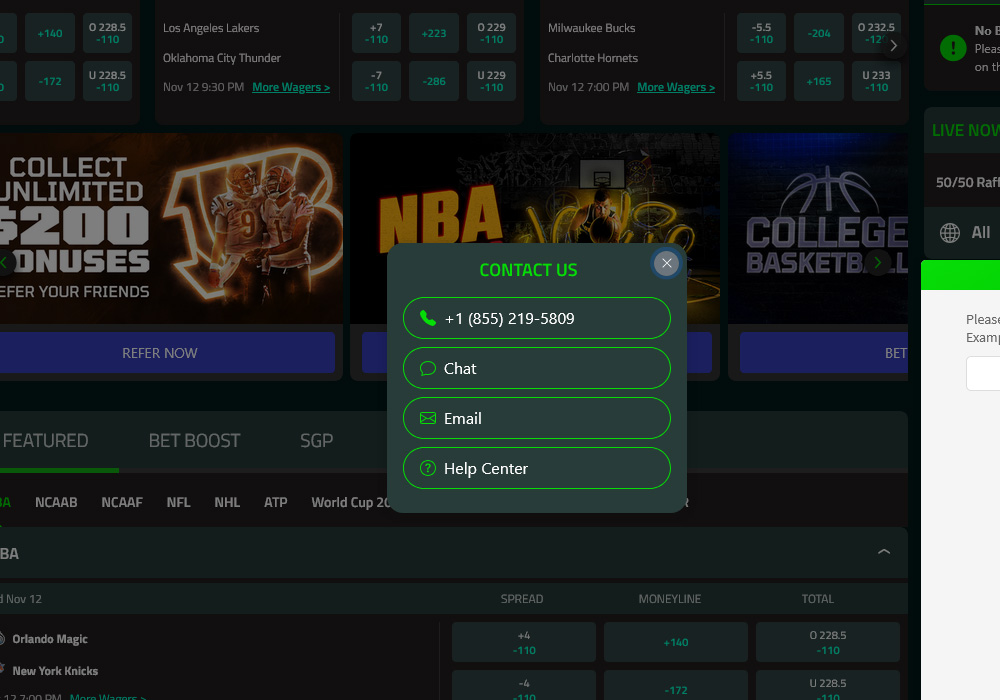The height and width of the screenshot is (700, 1000).
Task: Click the envelope Email icon
Action: pos(428,418)
